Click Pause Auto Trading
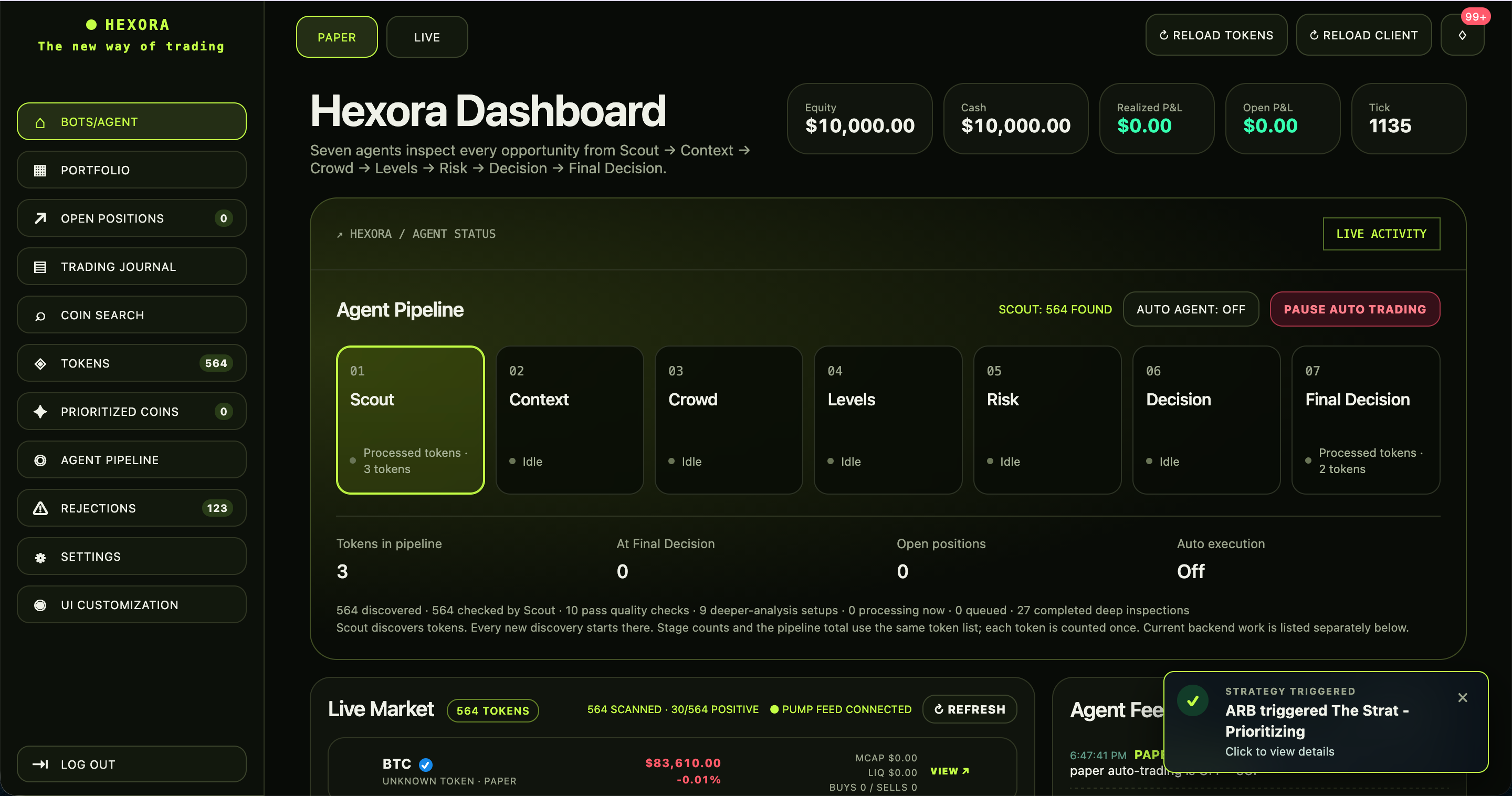The height and width of the screenshot is (796, 1512). click(1354, 309)
